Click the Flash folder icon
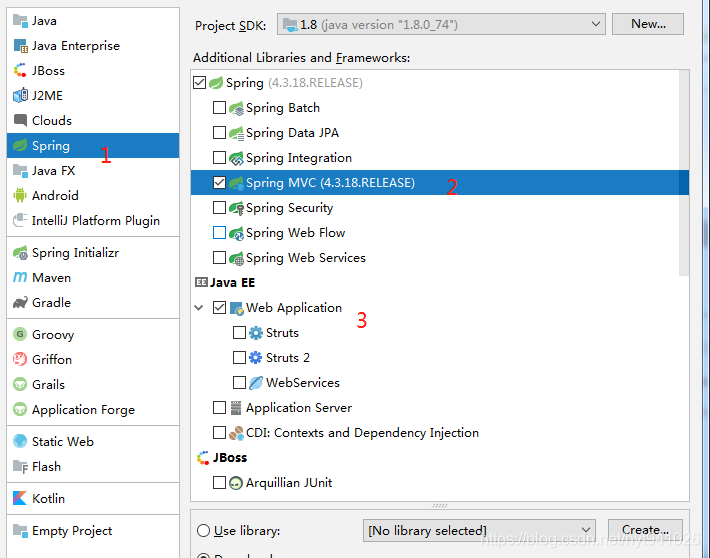The image size is (710, 558). (20, 467)
